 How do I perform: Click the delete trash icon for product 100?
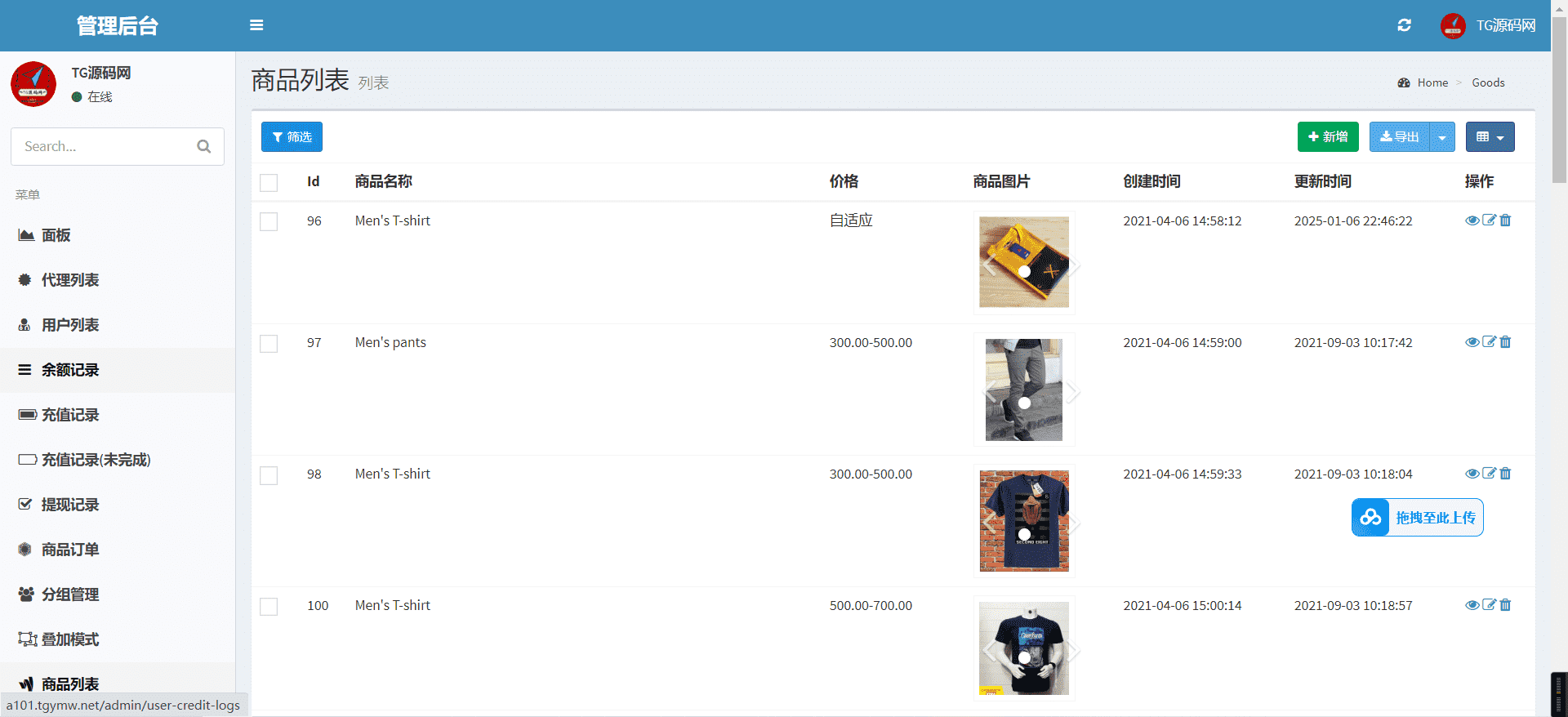click(1505, 605)
